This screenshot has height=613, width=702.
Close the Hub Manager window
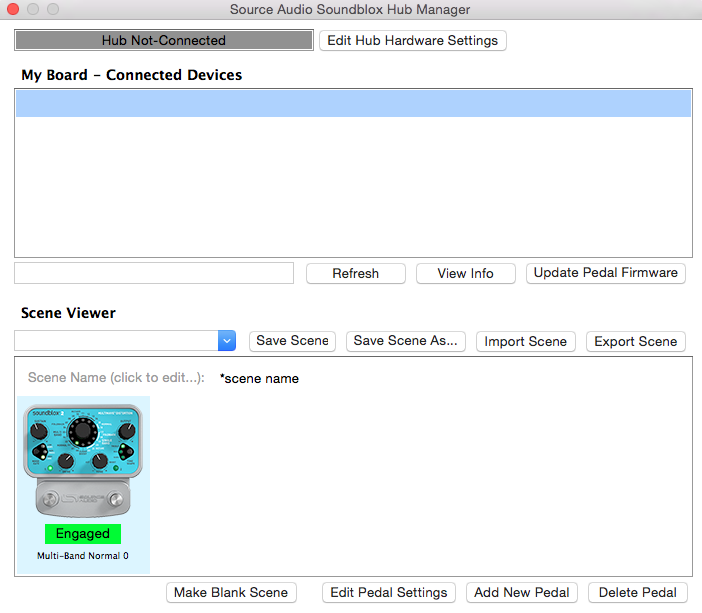13,9
